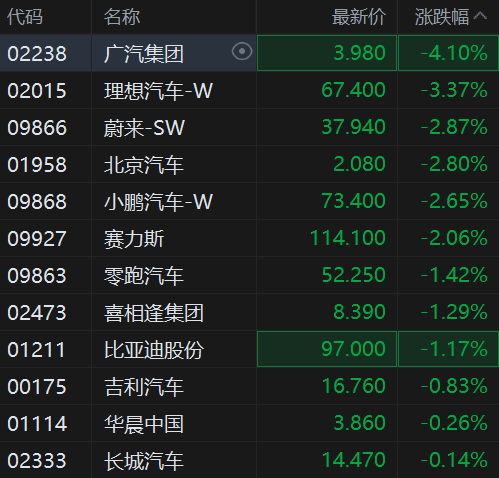499x478 pixels.
Task: Click the -2.06% change value
Action: (x=454, y=238)
